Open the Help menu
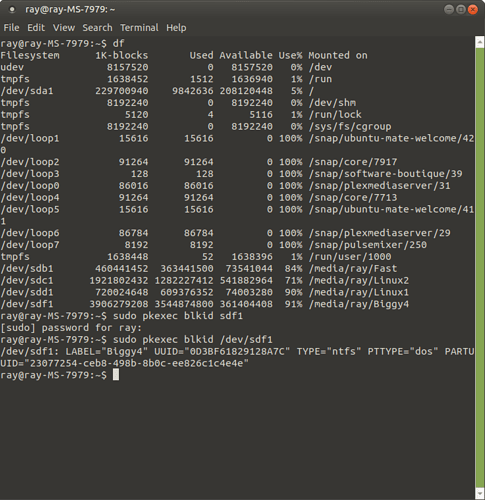Viewport: 485px width, 500px height. coord(176,28)
